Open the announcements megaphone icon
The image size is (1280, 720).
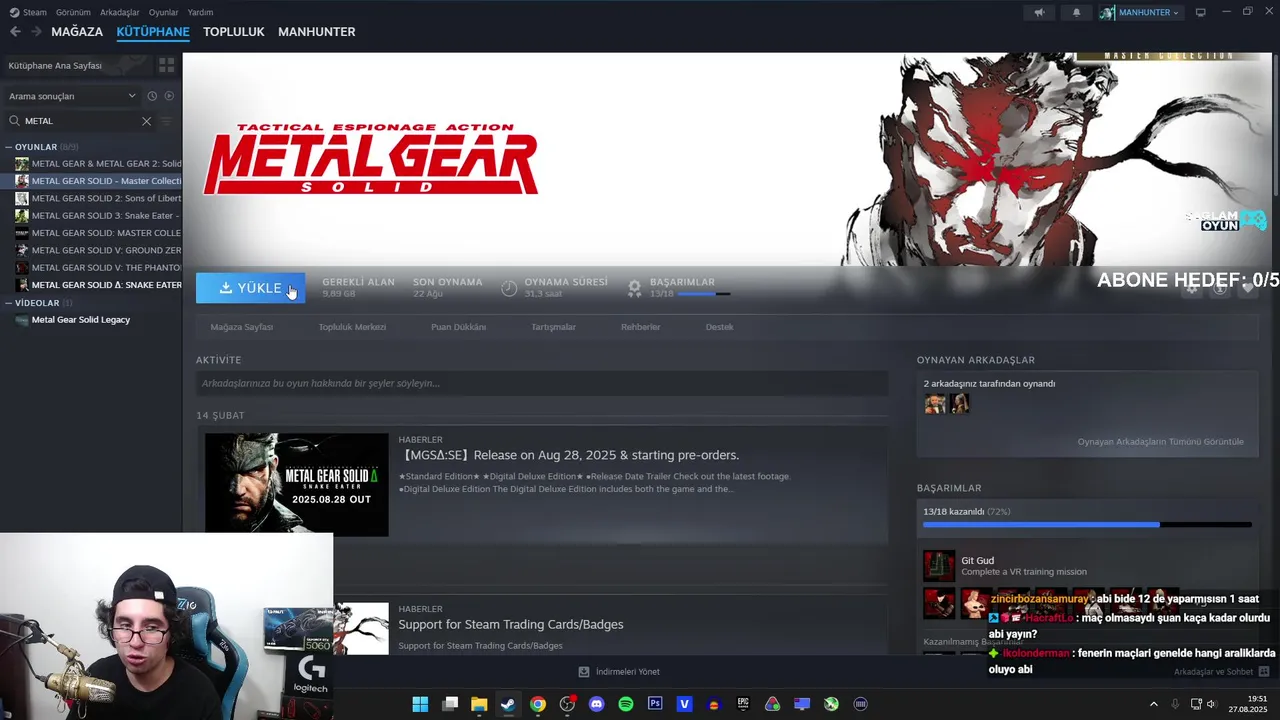coord(1039,12)
